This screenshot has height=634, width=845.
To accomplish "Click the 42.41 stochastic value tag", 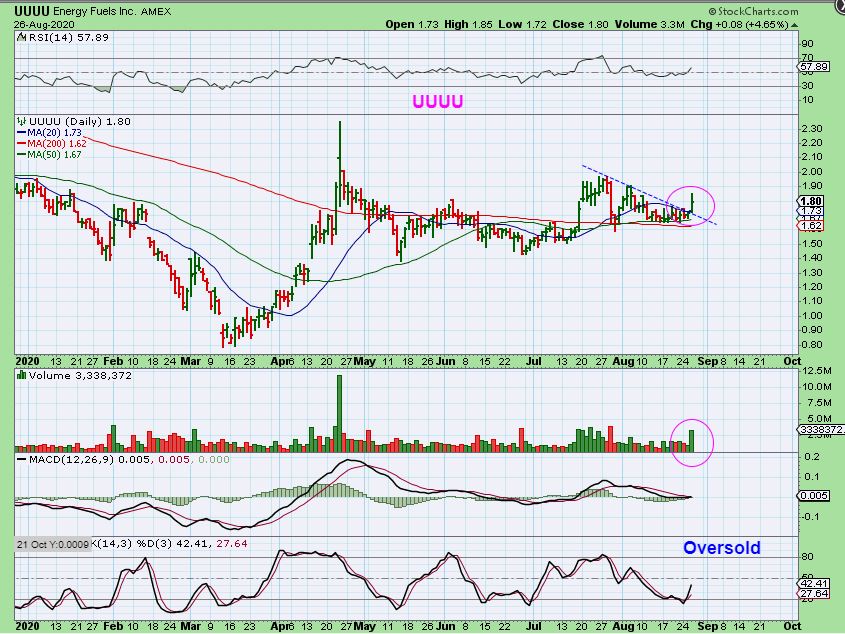I will click(x=813, y=583).
